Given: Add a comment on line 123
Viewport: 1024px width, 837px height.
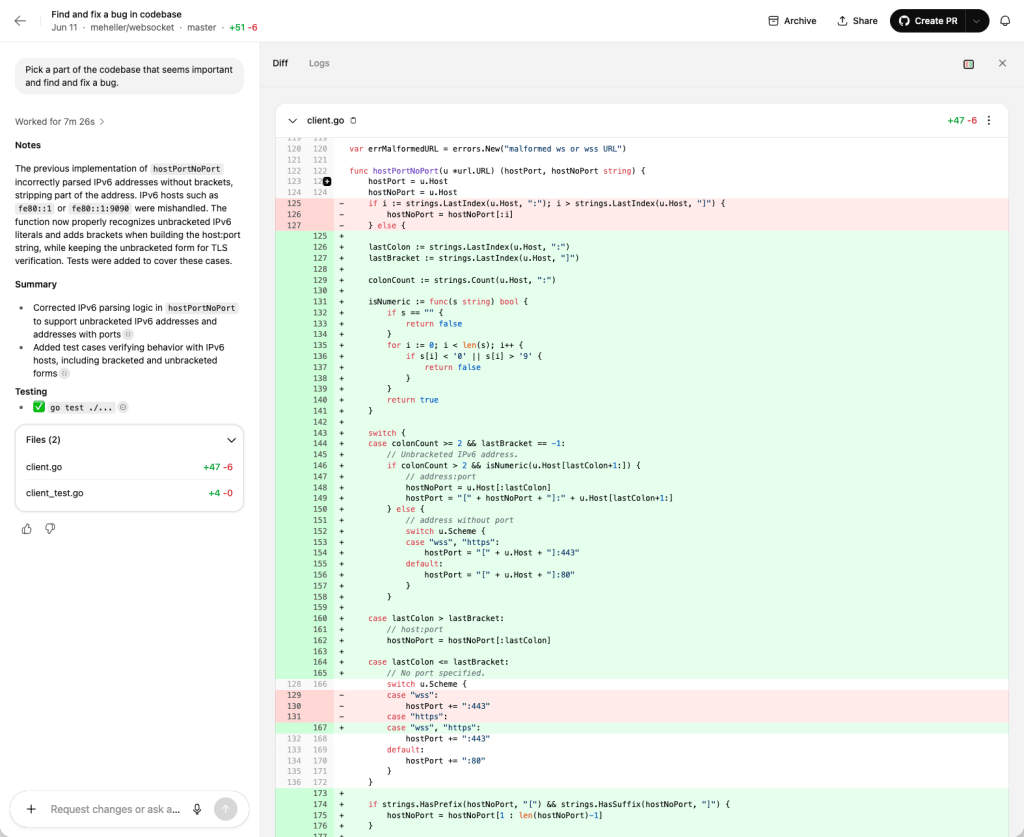Looking at the screenshot, I should (x=326, y=181).
